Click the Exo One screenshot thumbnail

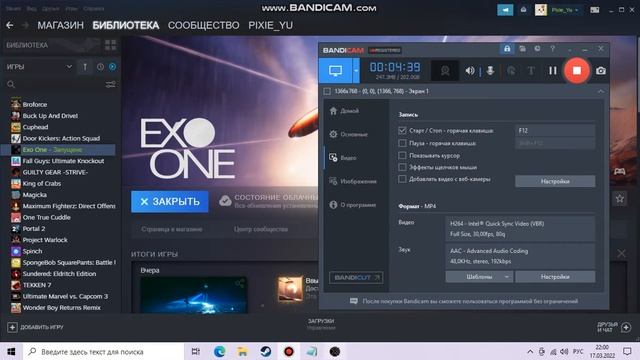click(x=193, y=296)
